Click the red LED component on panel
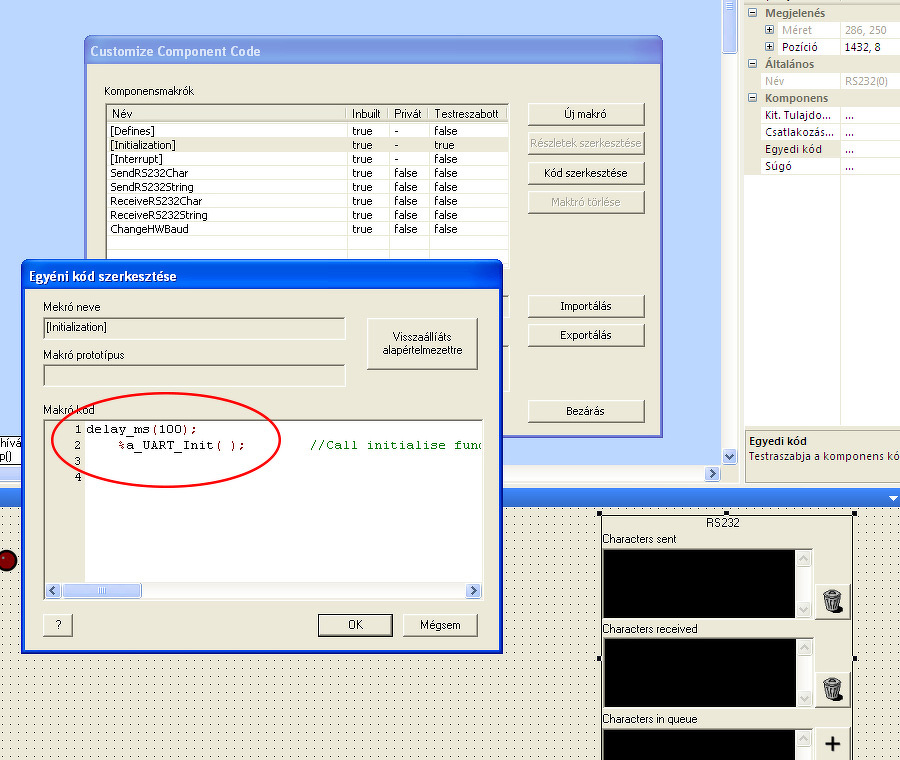The image size is (900, 760). tap(7, 560)
